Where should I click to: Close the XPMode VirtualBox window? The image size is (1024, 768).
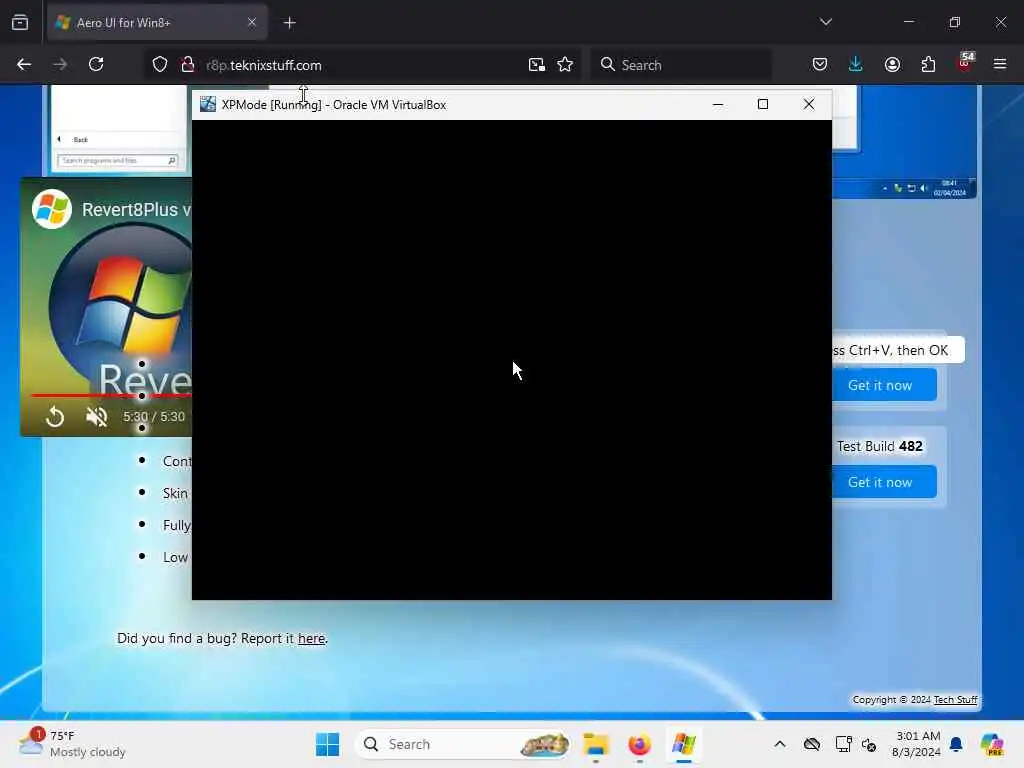coord(808,104)
